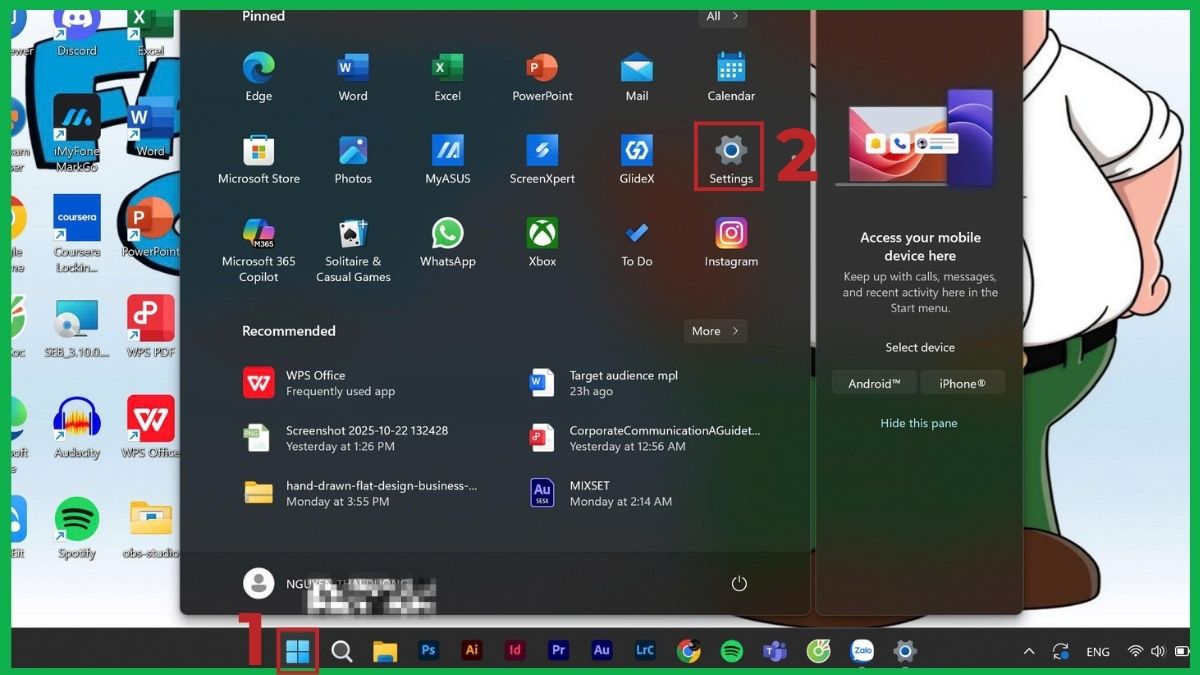The image size is (1200, 675).
Task: Open the hidden icons tray chevron
Action: [1028, 651]
